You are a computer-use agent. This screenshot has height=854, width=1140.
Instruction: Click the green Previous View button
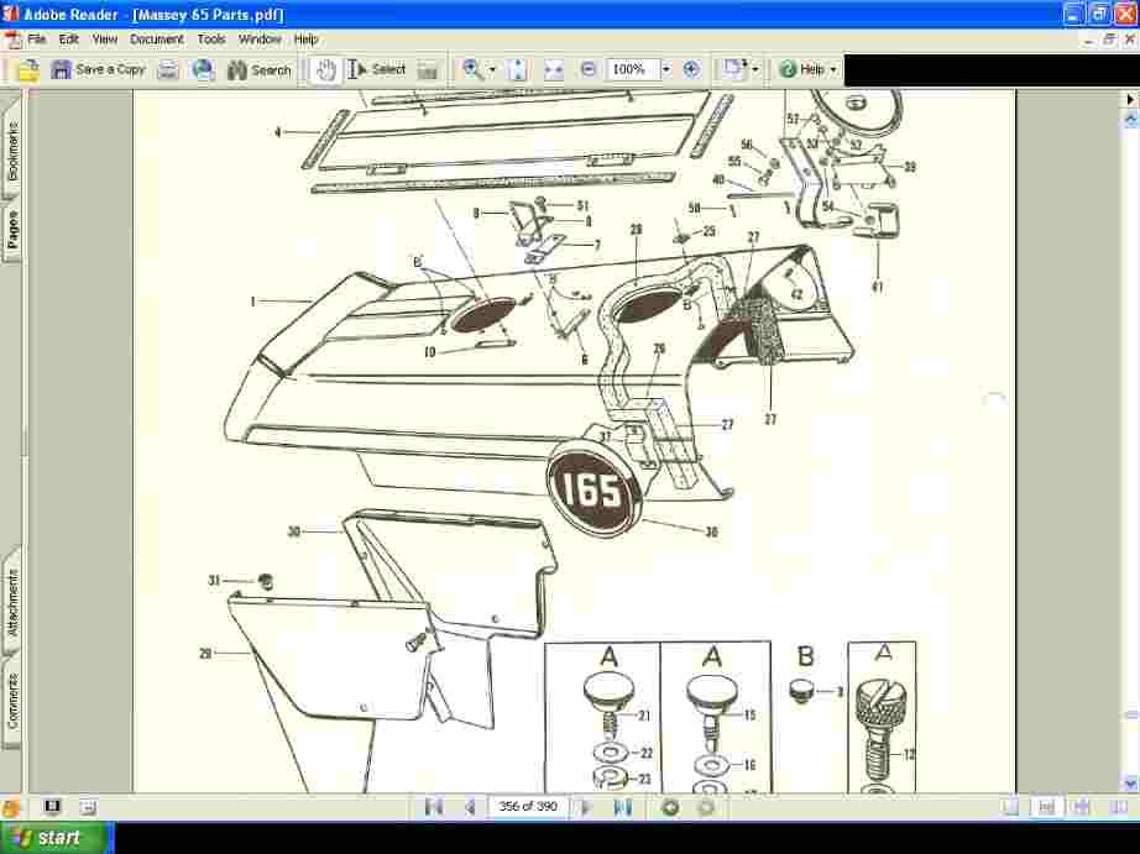coord(670,807)
